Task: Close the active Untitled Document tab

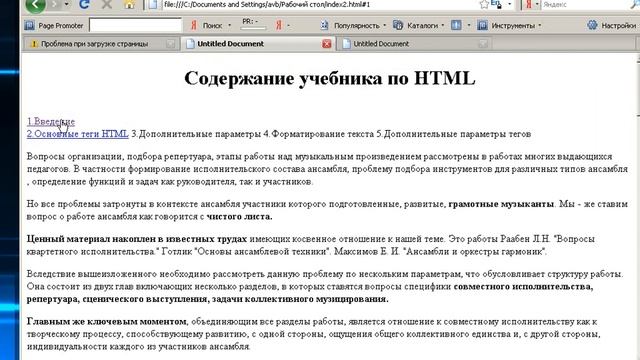Action: [327, 44]
